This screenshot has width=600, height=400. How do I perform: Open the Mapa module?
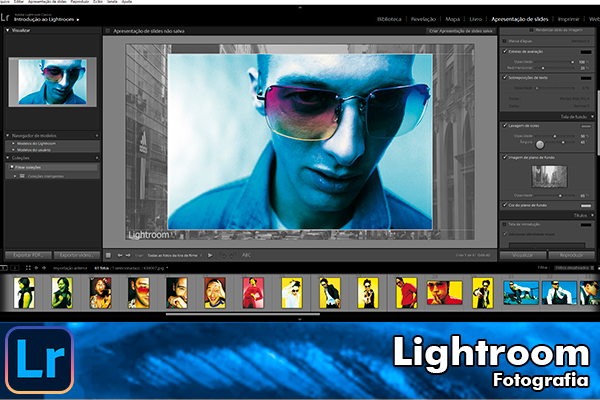click(x=452, y=19)
